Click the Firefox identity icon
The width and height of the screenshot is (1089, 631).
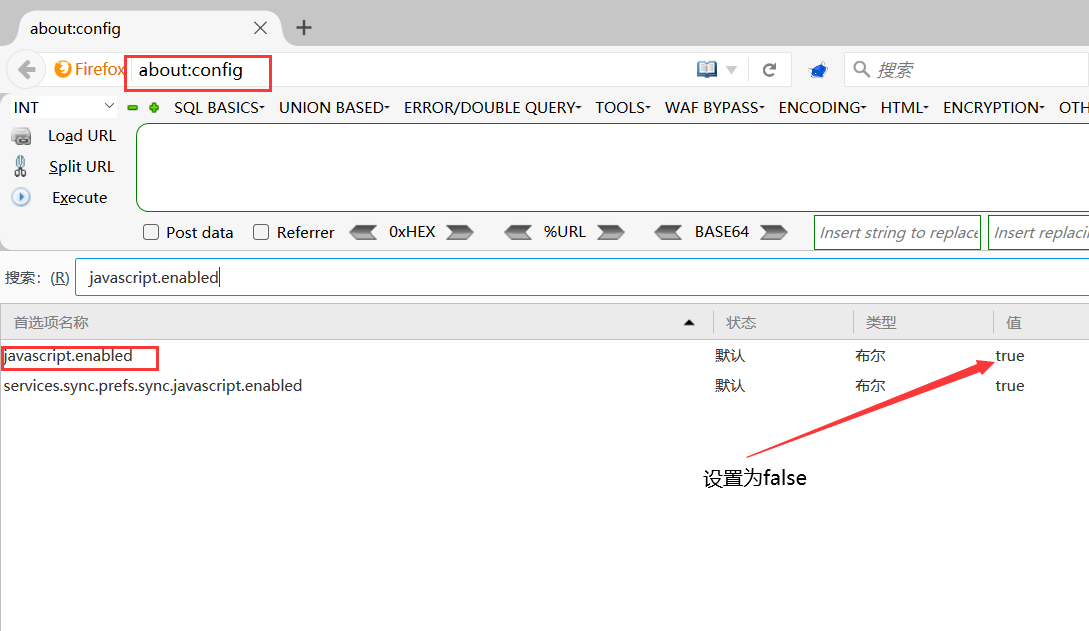click(63, 69)
